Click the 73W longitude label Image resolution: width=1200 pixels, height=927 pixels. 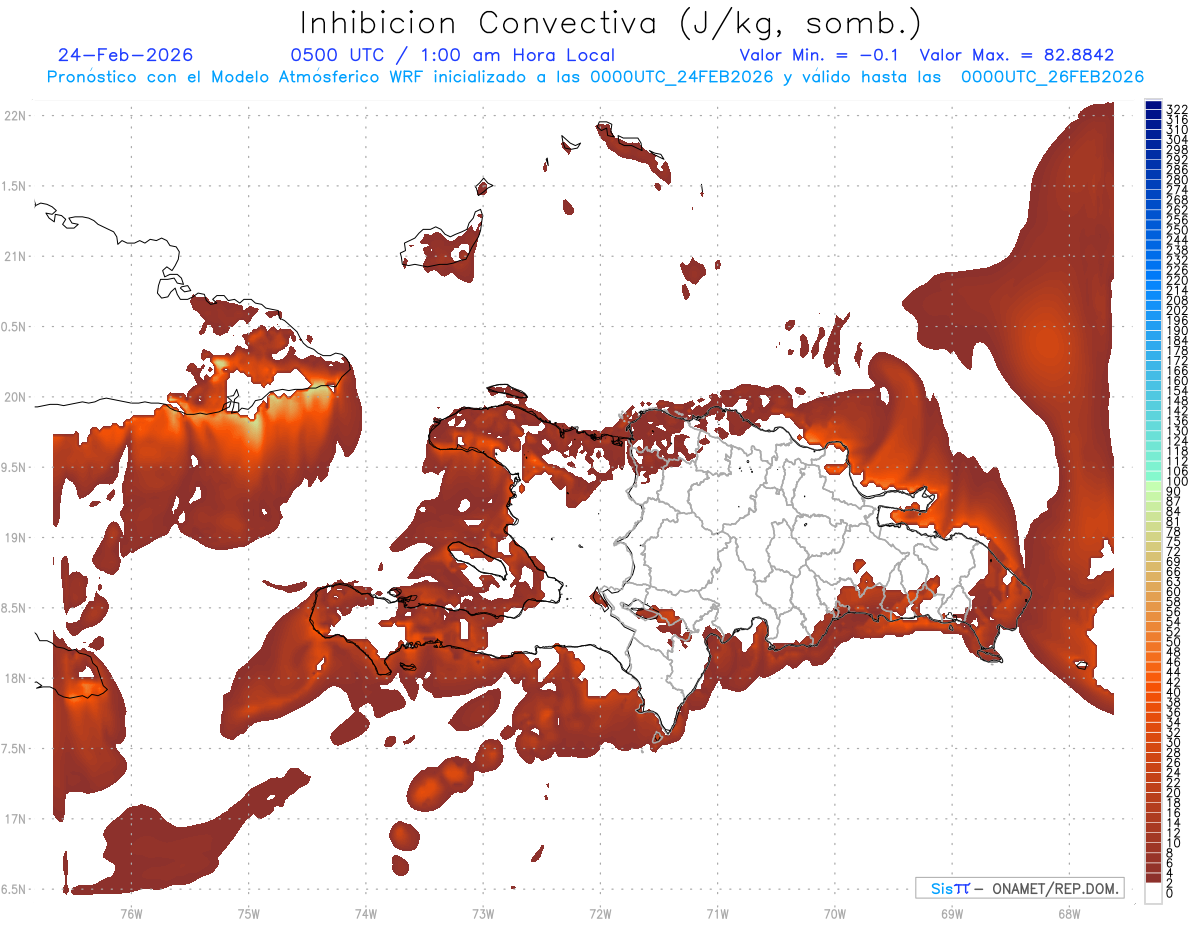(x=483, y=913)
